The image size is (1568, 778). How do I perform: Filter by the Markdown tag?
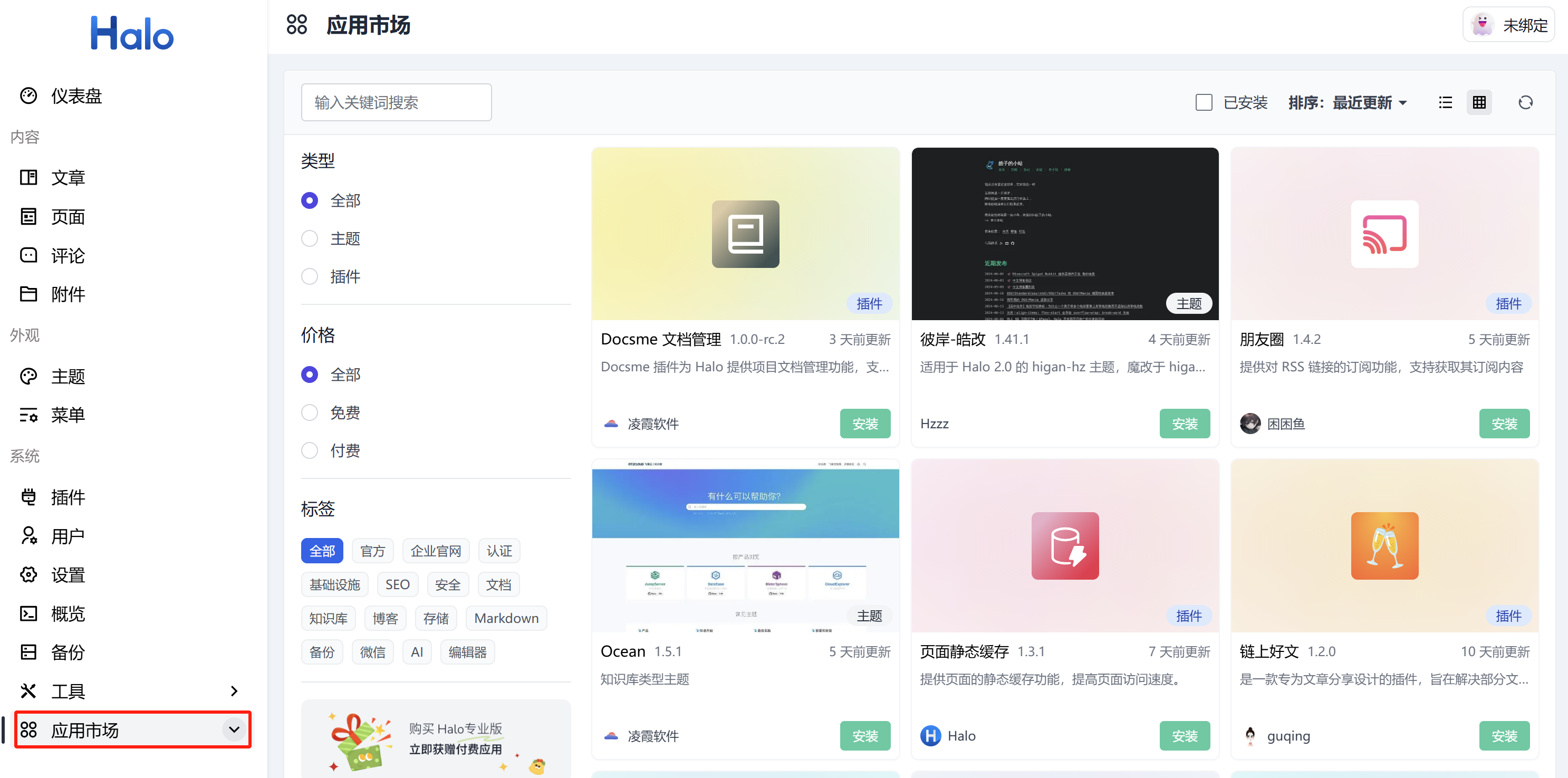tap(506, 618)
